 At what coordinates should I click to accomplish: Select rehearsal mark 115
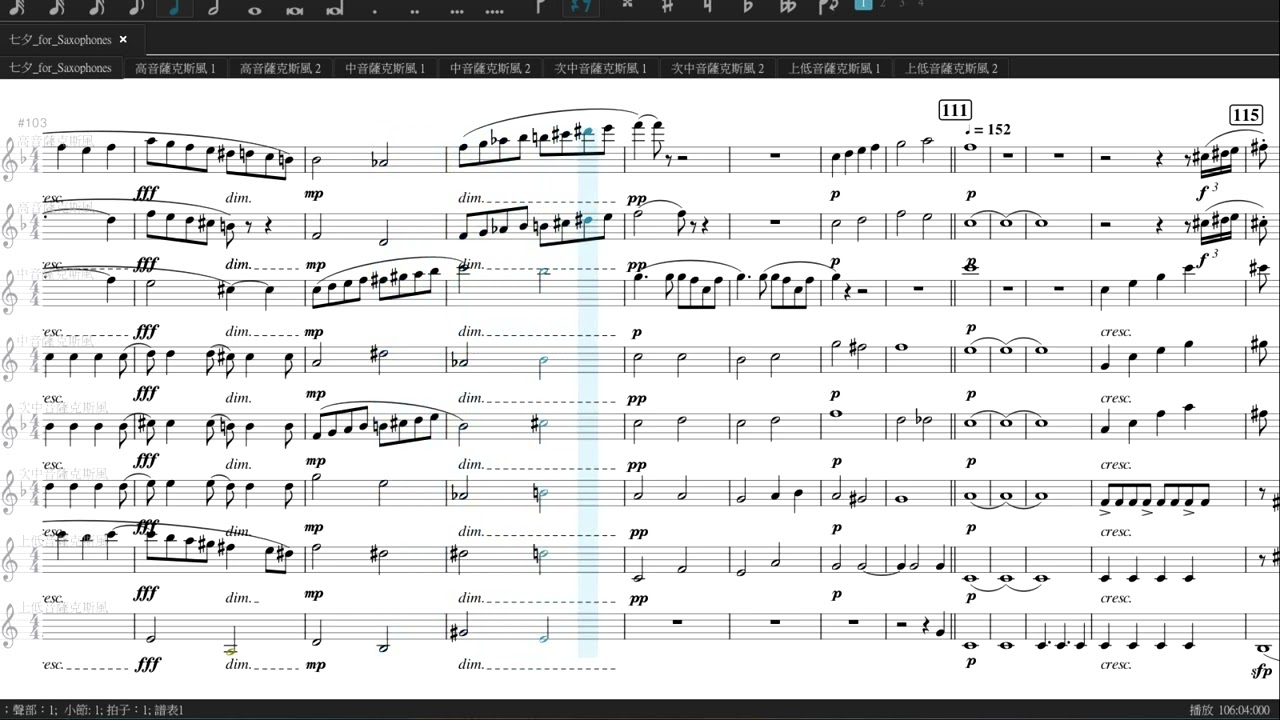(x=1246, y=115)
